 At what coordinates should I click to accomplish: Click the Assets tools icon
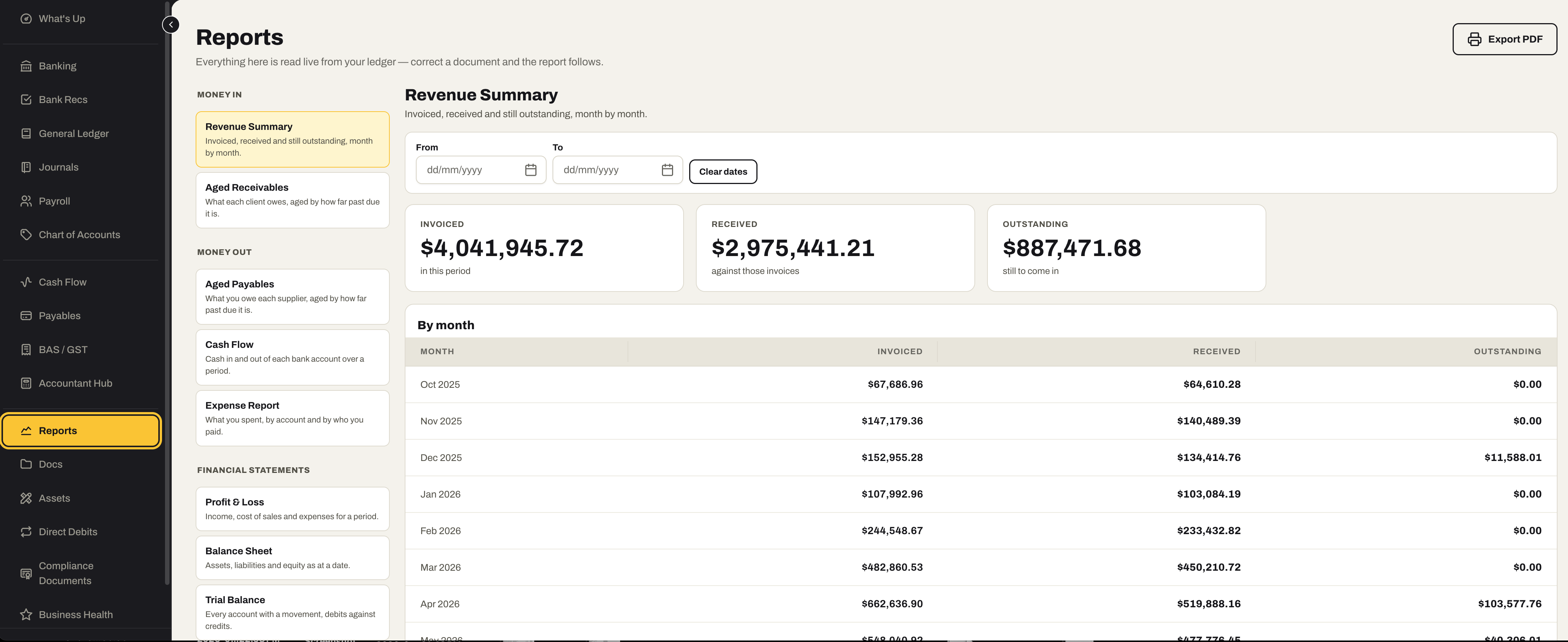[x=25, y=498]
